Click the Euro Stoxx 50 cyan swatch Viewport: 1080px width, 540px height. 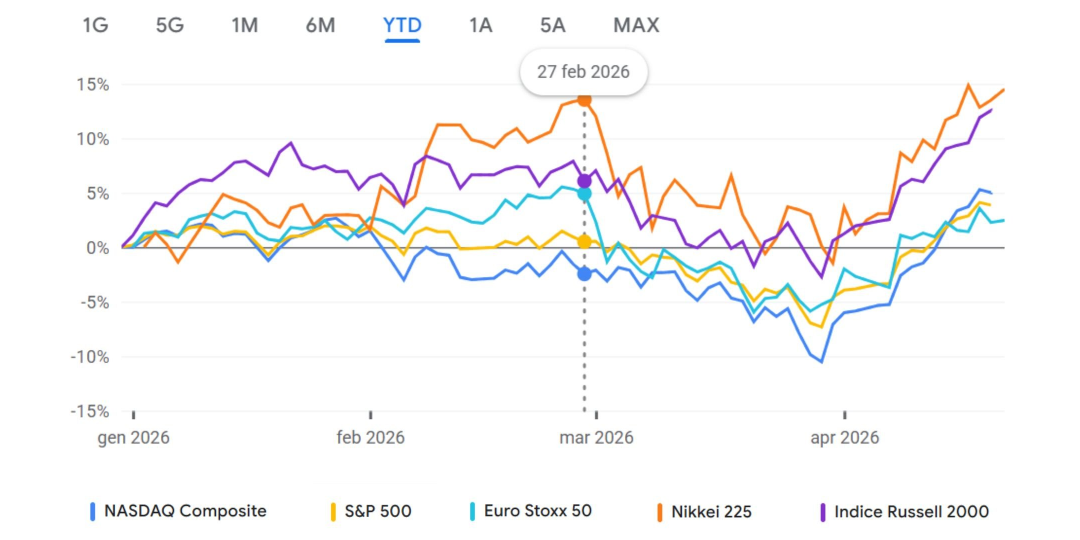[472, 512]
